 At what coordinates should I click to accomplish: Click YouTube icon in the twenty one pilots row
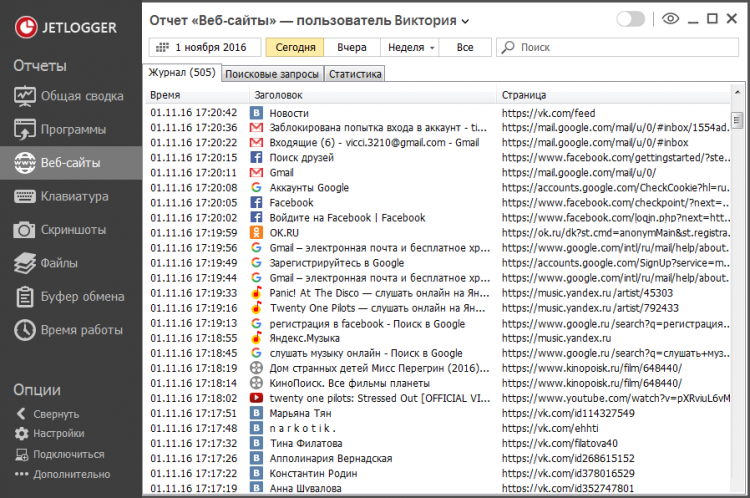coord(256,398)
